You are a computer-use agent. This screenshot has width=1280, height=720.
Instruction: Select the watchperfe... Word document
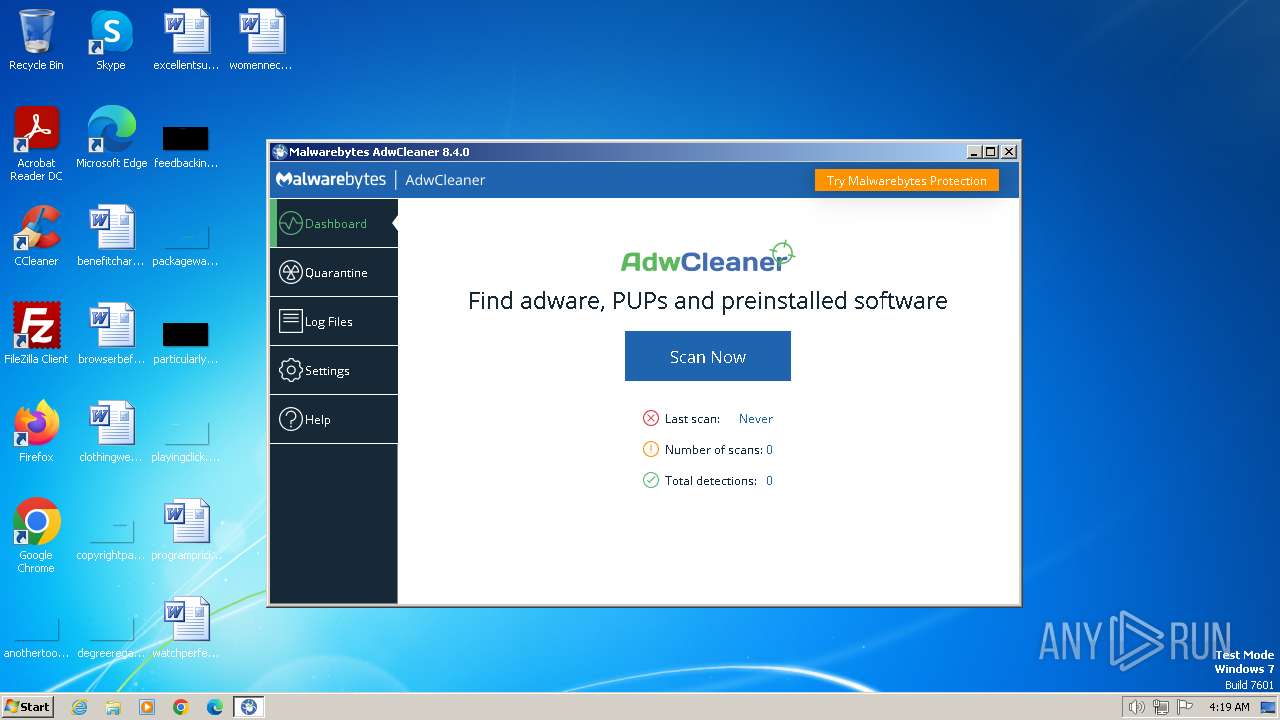(186, 628)
